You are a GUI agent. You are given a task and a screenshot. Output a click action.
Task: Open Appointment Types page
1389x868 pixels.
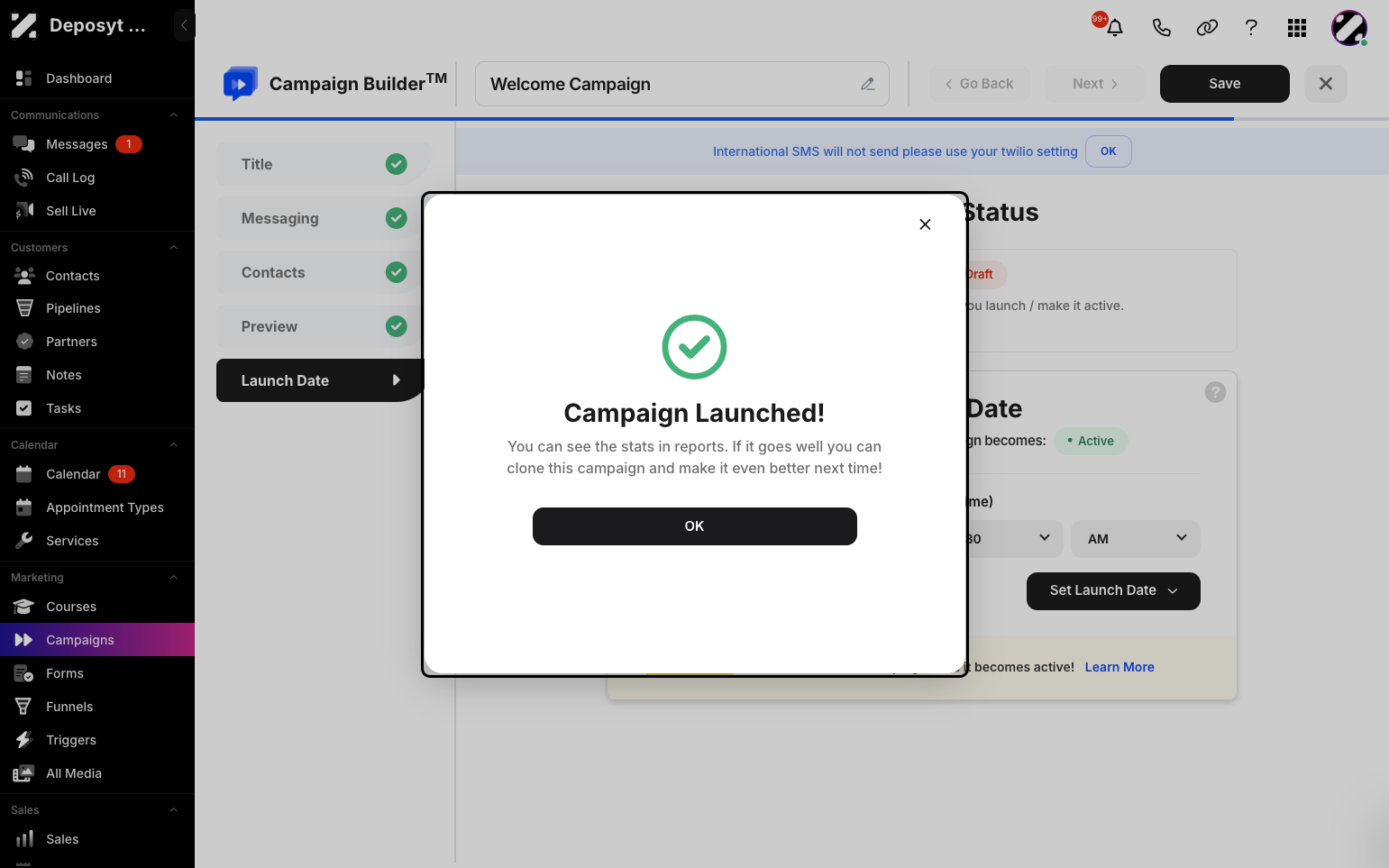(x=97, y=507)
